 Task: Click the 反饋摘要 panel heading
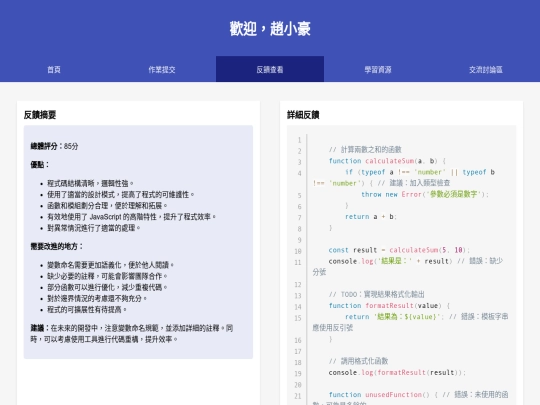coord(40,115)
